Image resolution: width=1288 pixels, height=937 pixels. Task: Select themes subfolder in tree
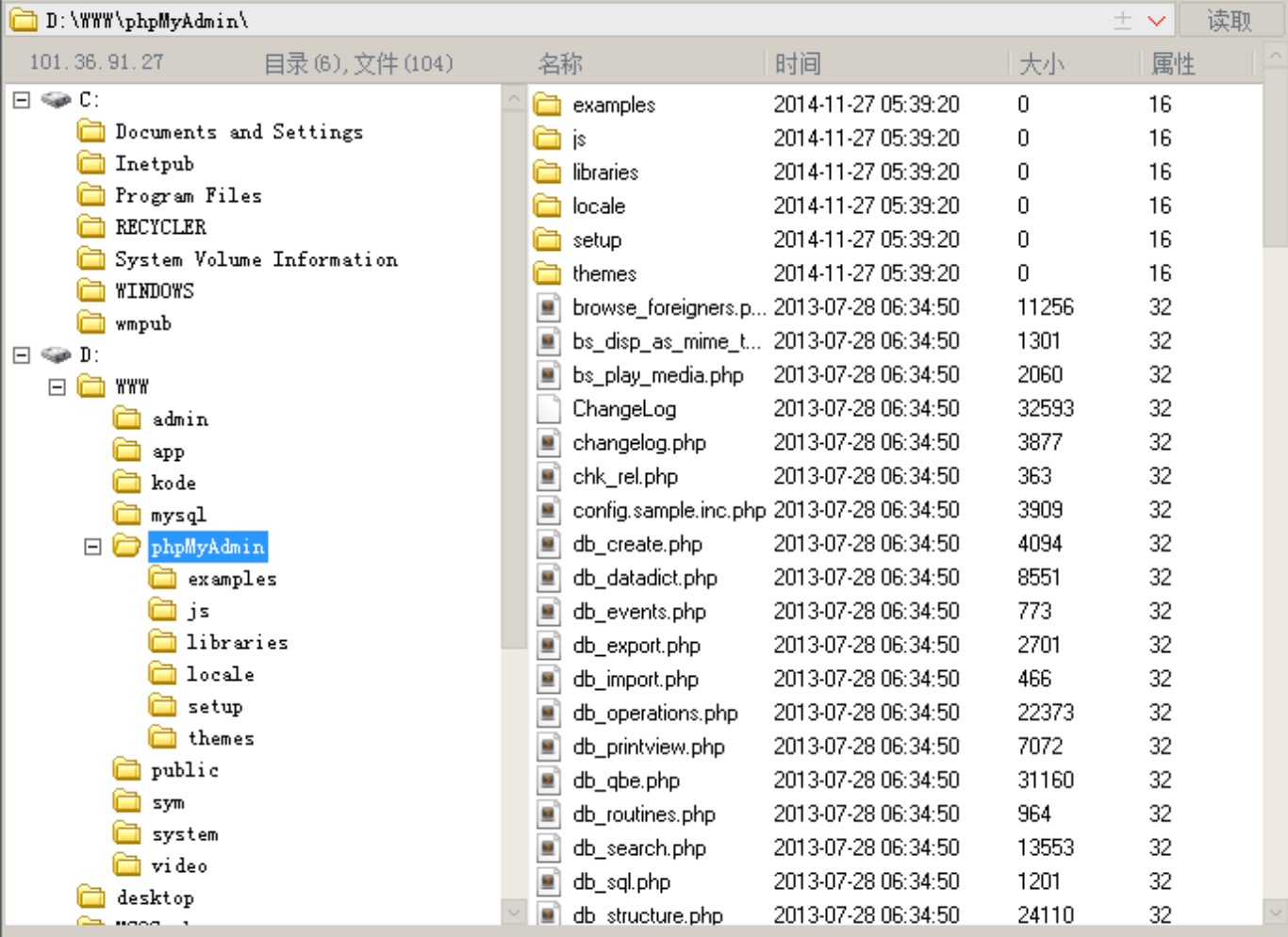[221, 738]
